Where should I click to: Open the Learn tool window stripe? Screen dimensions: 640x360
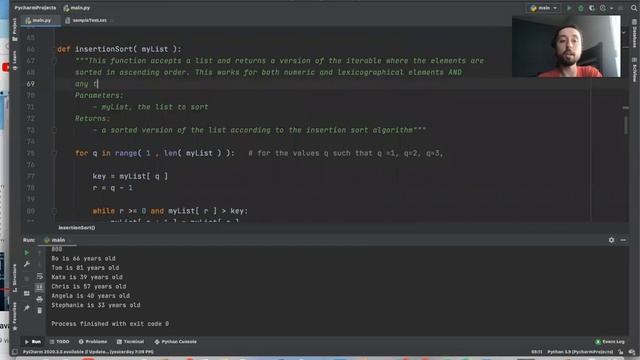click(15, 60)
